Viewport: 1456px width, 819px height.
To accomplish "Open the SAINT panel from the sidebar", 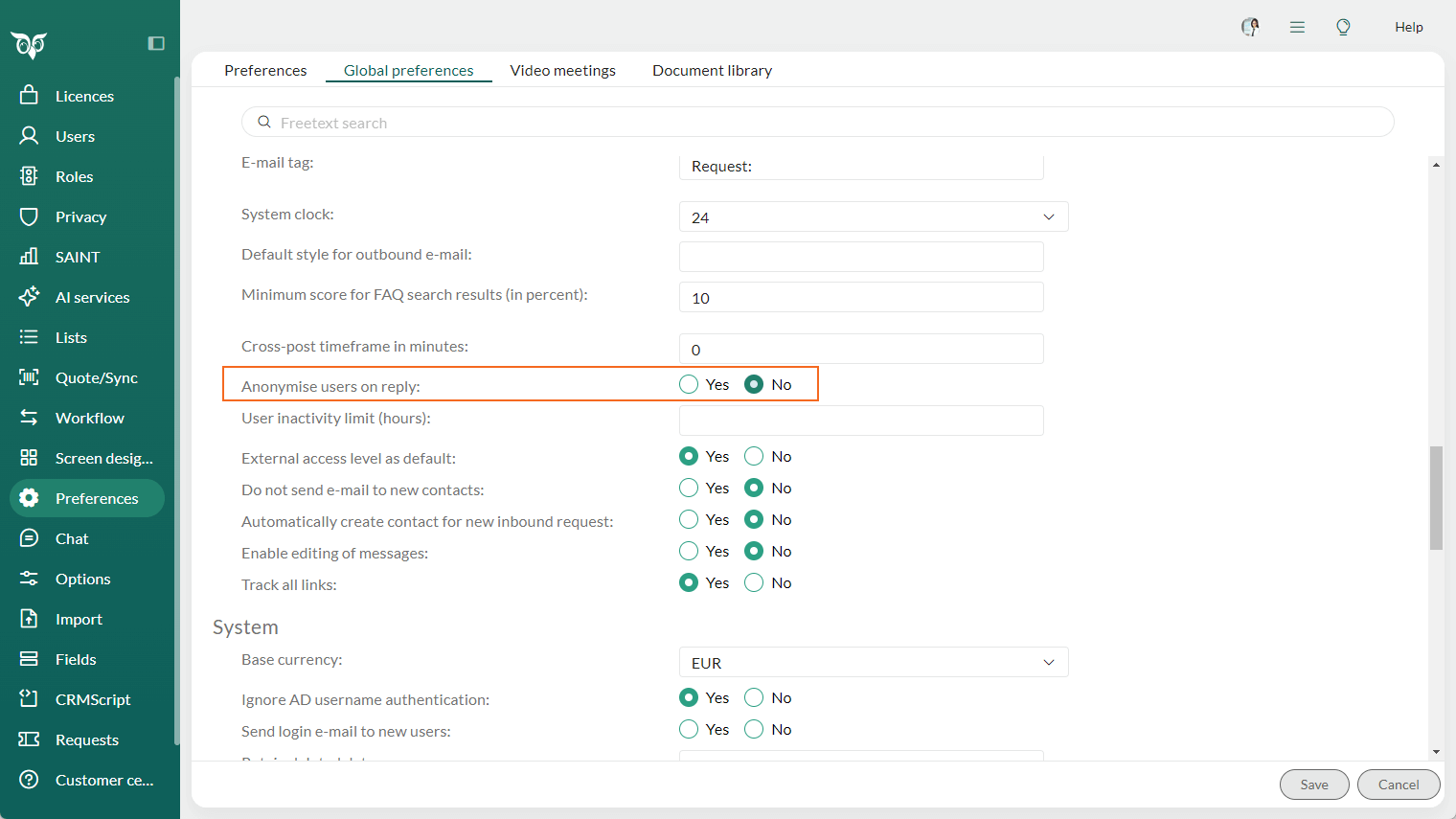I will [77, 256].
